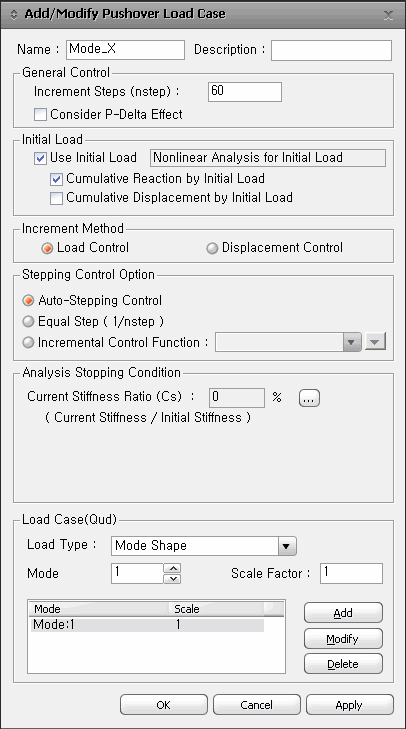Select Displacement Control increment method
This screenshot has height=729, width=406.
pos(213,248)
